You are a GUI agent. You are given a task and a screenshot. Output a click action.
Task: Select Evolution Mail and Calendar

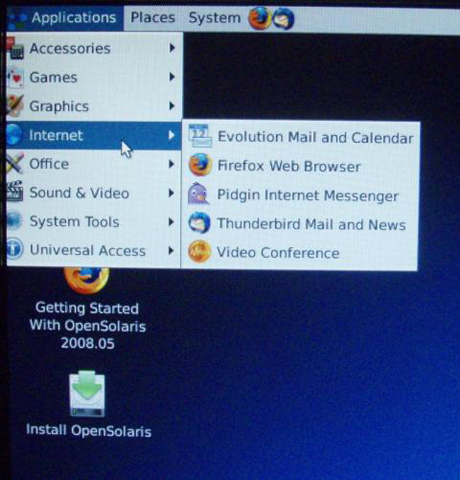[300, 137]
